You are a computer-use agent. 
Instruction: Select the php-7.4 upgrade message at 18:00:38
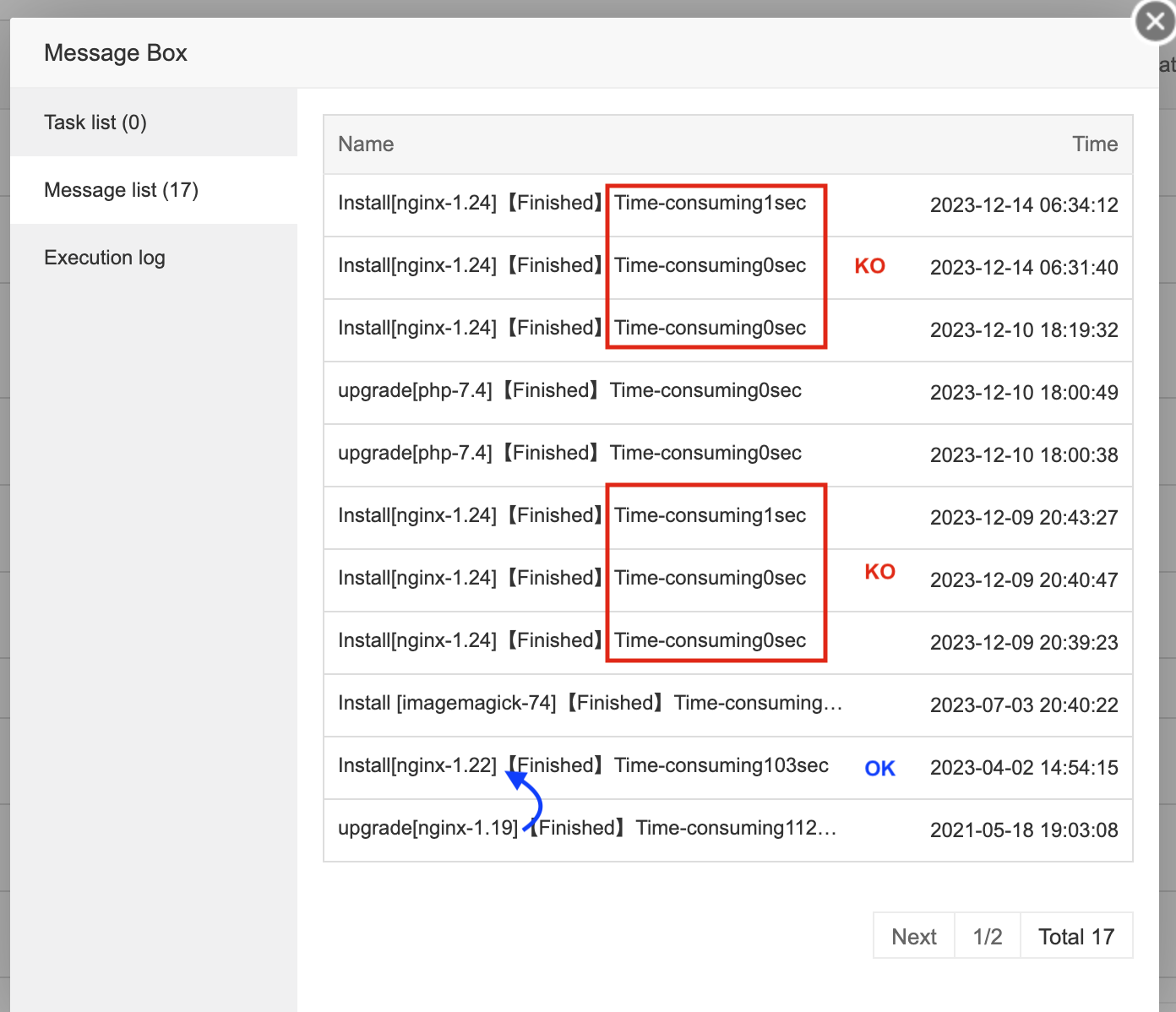[x=569, y=454]
